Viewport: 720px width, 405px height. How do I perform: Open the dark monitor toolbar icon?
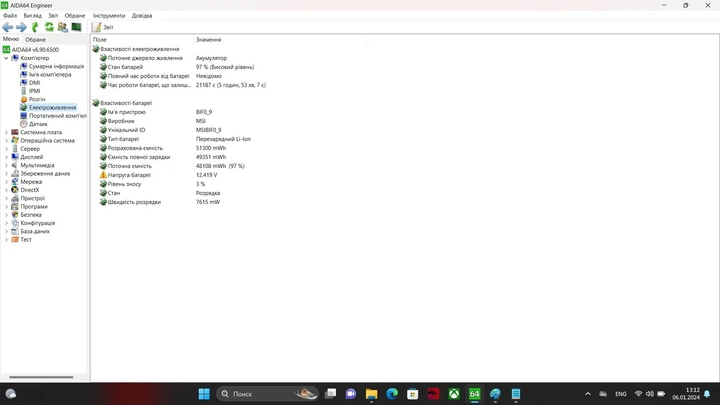[x=76, y=27]
